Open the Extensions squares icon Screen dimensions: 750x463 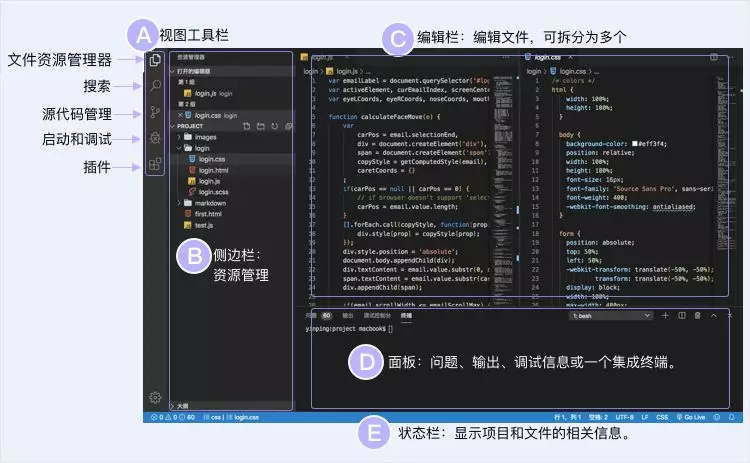(155, 165)
